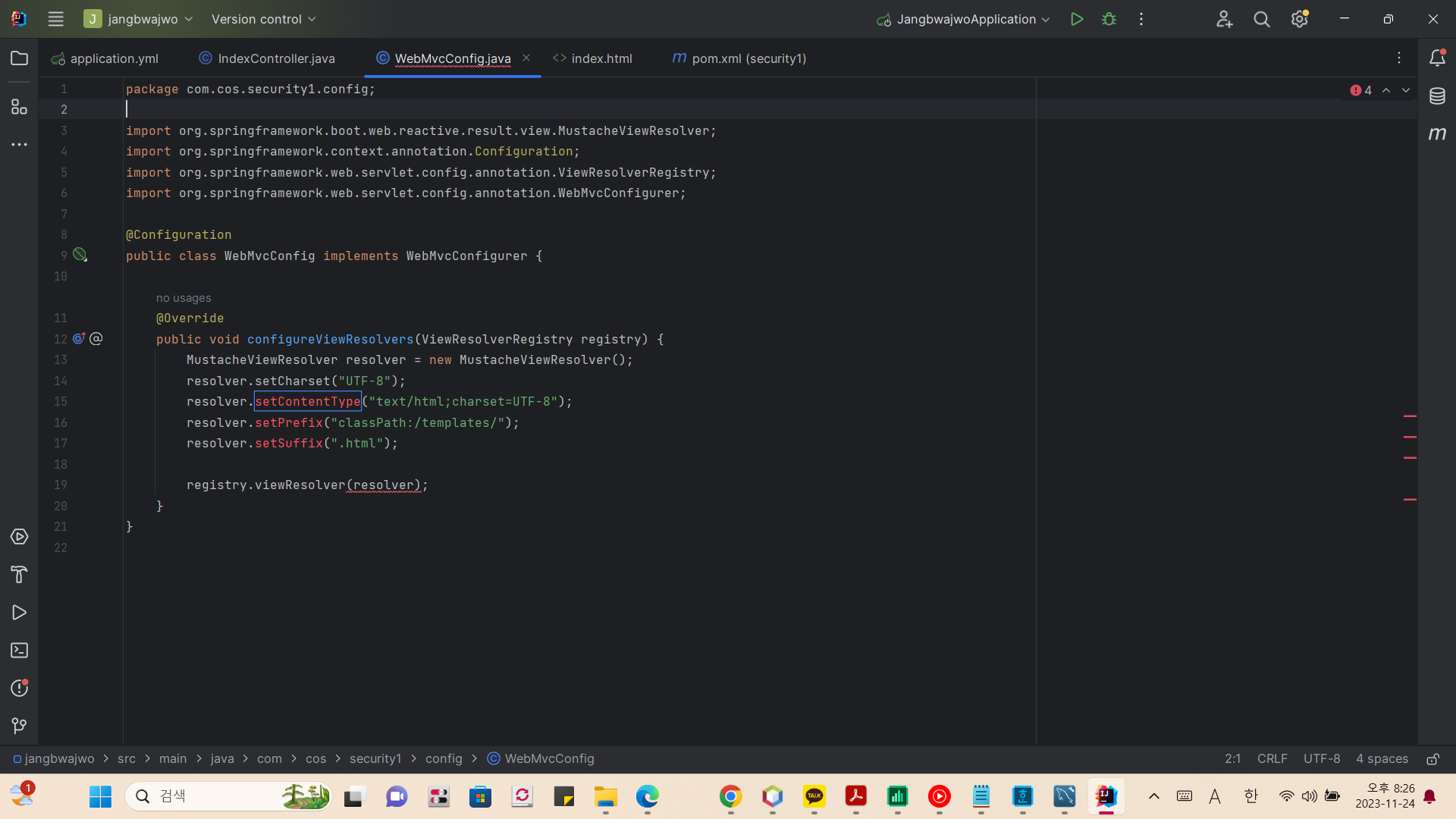Open the main hamburger menu
Image resolution: width=1456 pixels, height=819 pixels.
point(55,19)
